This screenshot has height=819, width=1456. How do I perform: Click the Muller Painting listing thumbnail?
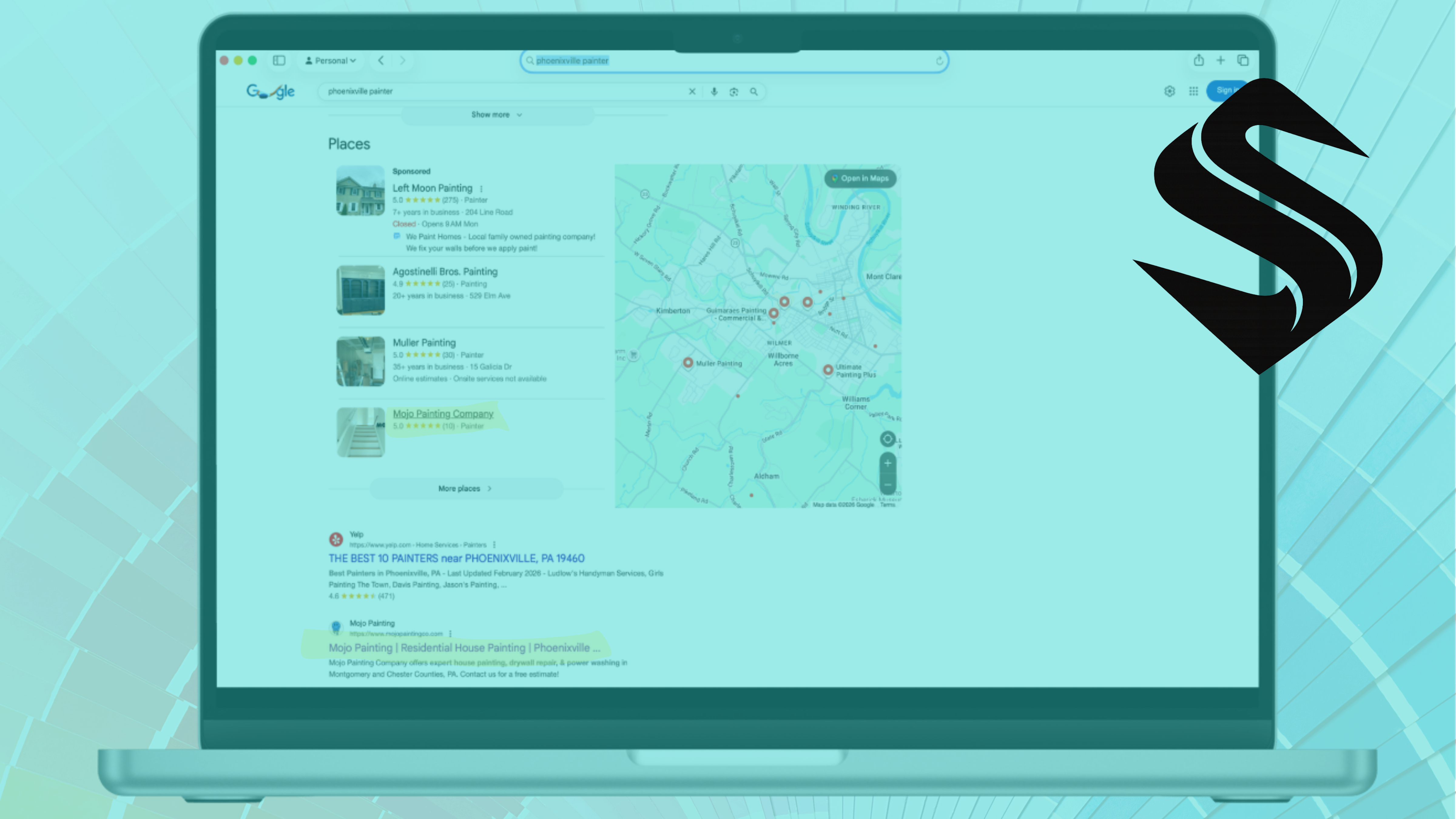(361, 362)
